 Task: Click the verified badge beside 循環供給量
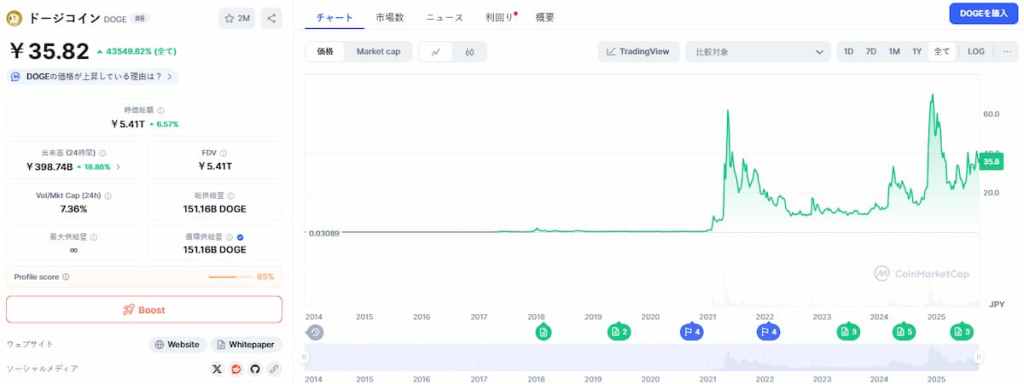click(x=241, y=237)
